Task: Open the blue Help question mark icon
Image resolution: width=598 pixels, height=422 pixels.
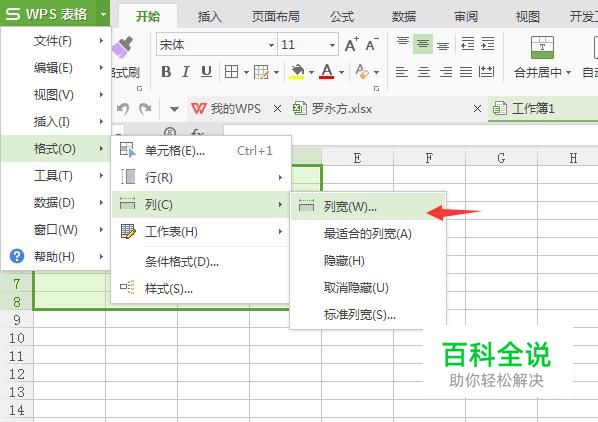Action: click(x=17, y=256)
